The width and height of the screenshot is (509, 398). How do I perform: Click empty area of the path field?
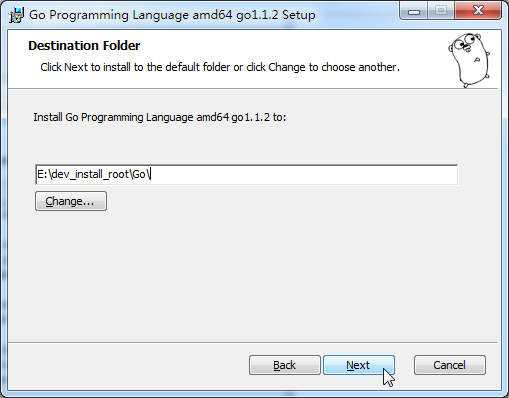pyautogui.click(x=303, y=174)
